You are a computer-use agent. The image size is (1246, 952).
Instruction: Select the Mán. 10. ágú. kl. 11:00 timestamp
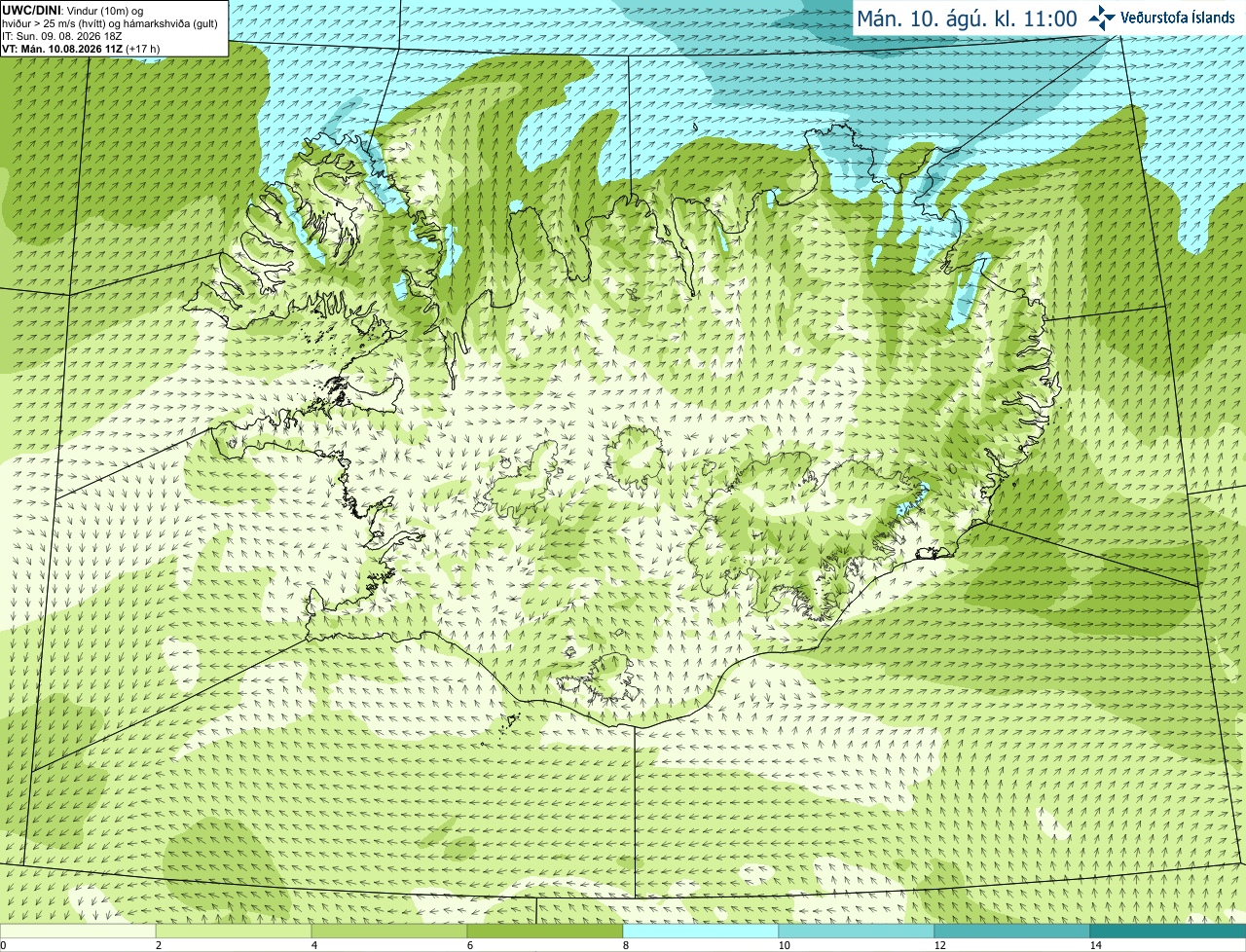click(x=967, y=18)
